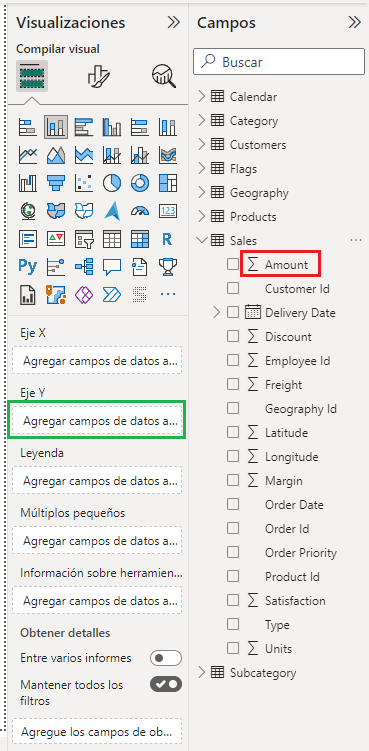Add the Python visual

28,266
